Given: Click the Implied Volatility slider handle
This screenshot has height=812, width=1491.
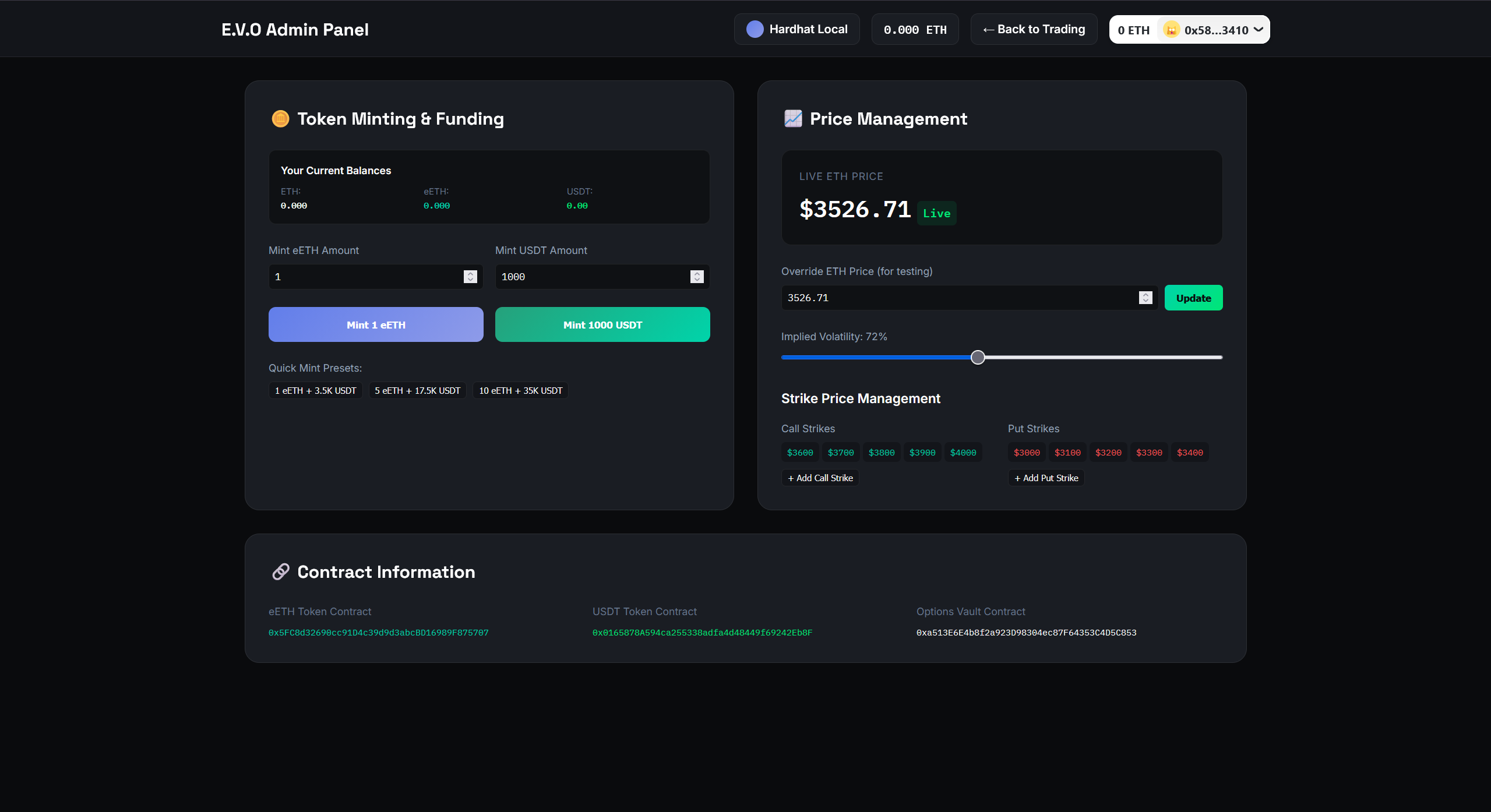Looking at the screenshot, I should coord(978,357).
